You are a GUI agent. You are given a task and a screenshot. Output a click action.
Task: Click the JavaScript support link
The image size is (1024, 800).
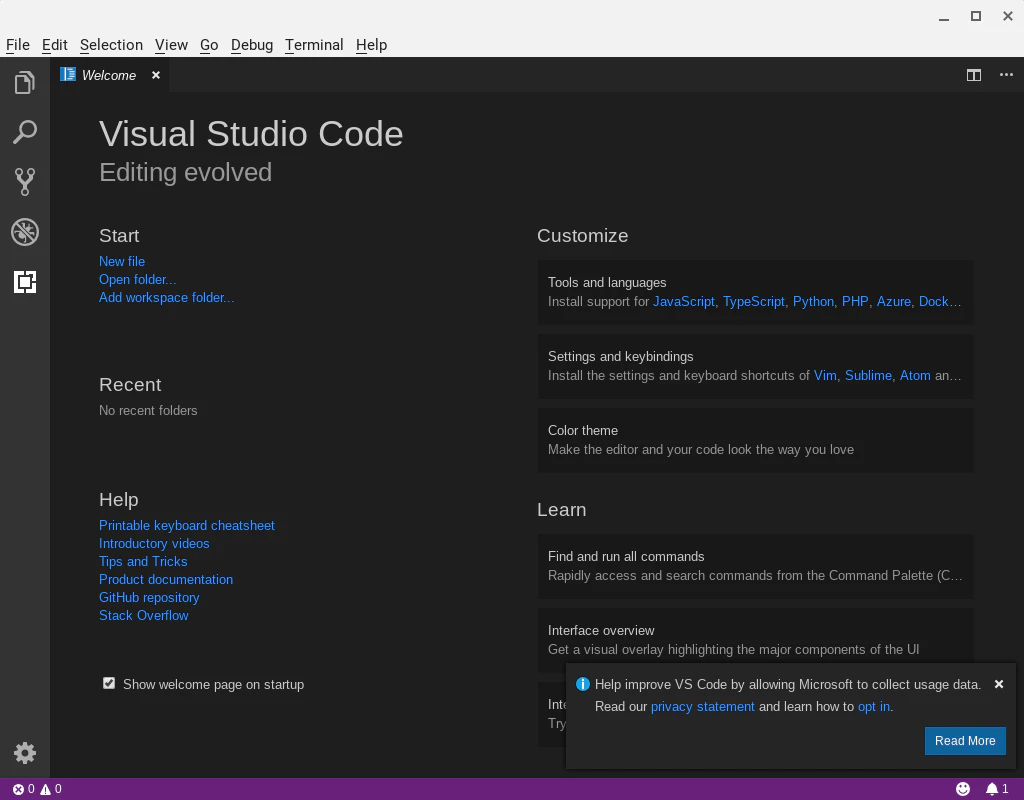[x=684, y=301]
